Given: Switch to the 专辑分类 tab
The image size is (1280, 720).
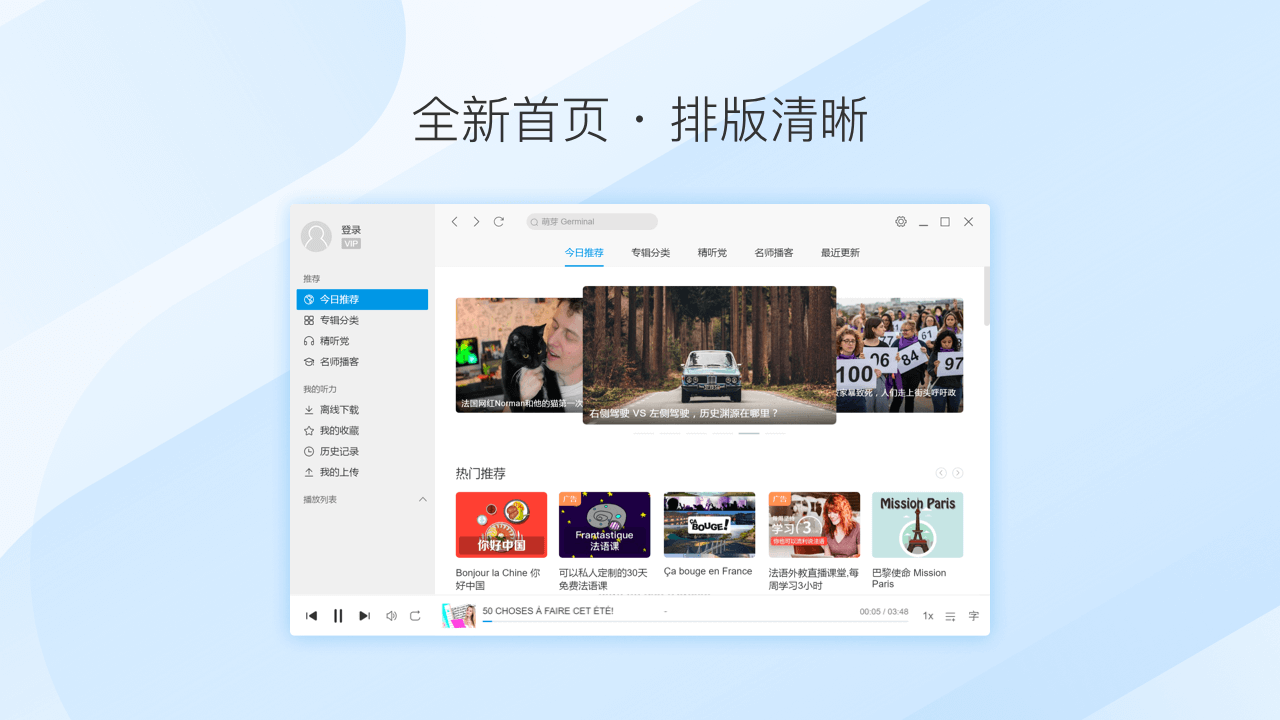Looking at the screenshot, I should pyautogui.click(x=651, y=253).
